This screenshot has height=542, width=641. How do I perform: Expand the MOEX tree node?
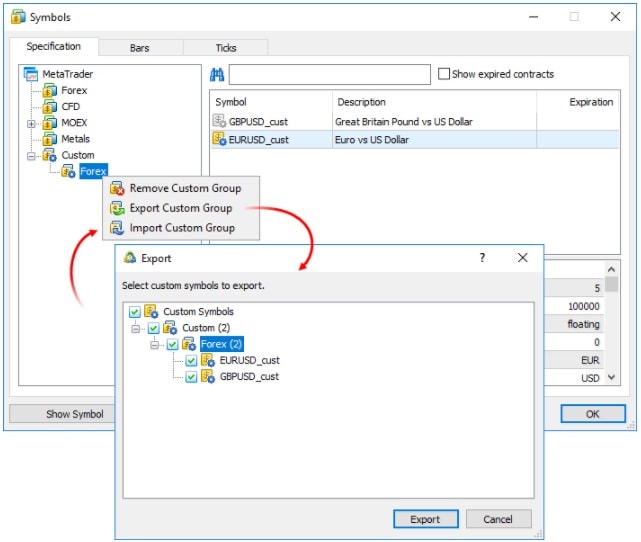point(32,124)
